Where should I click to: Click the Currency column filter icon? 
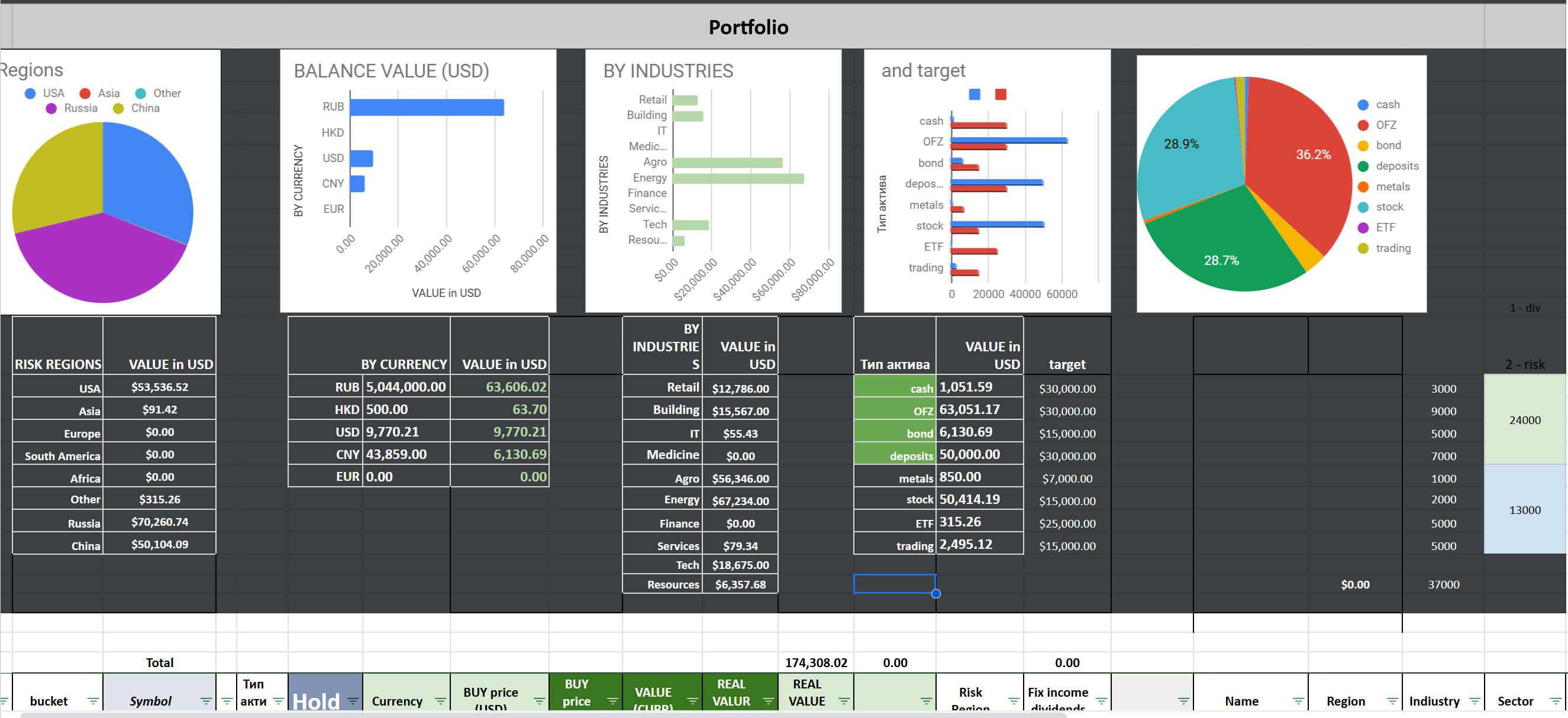pyautogui.click(x=440, y=701)
